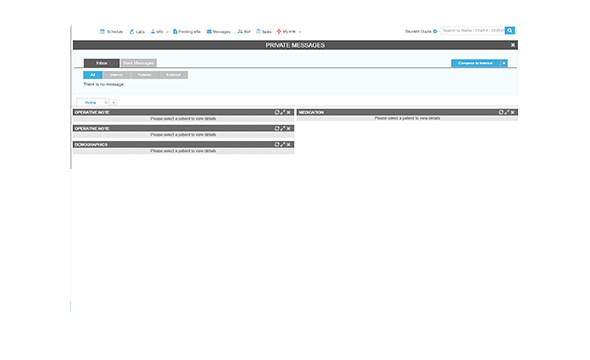Click the Compose to Internal button
Viewport: 590px width, 360px height.
(476, 63)
